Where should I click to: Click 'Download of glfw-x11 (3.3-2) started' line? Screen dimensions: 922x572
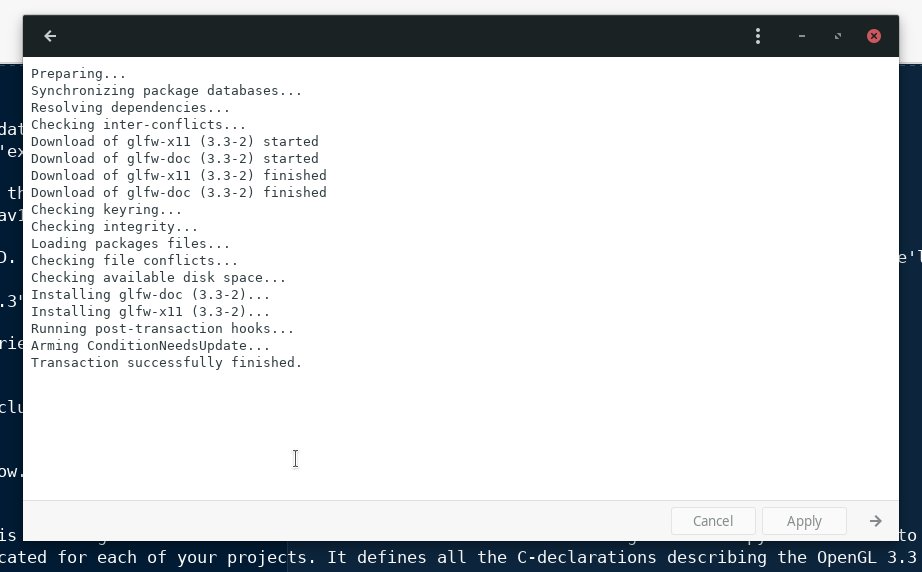[x=175, y=142]
